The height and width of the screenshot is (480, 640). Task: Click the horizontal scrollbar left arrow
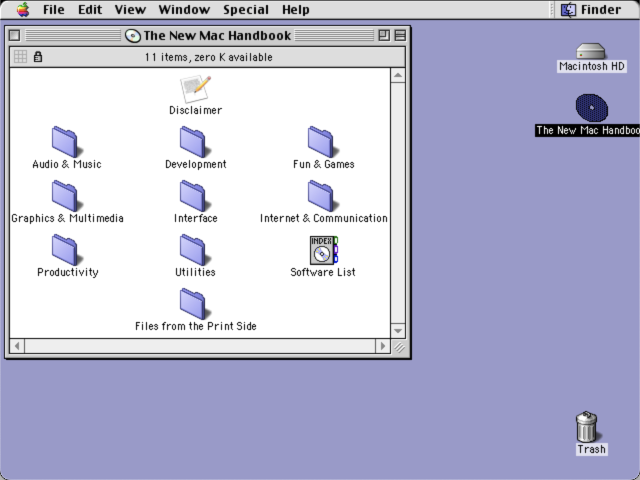[x=17, y=346]
